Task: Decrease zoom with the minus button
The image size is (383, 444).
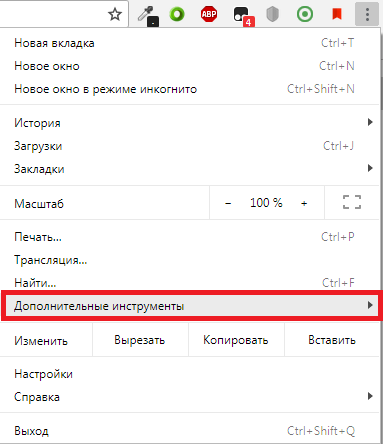Action: tap(228, 203)
